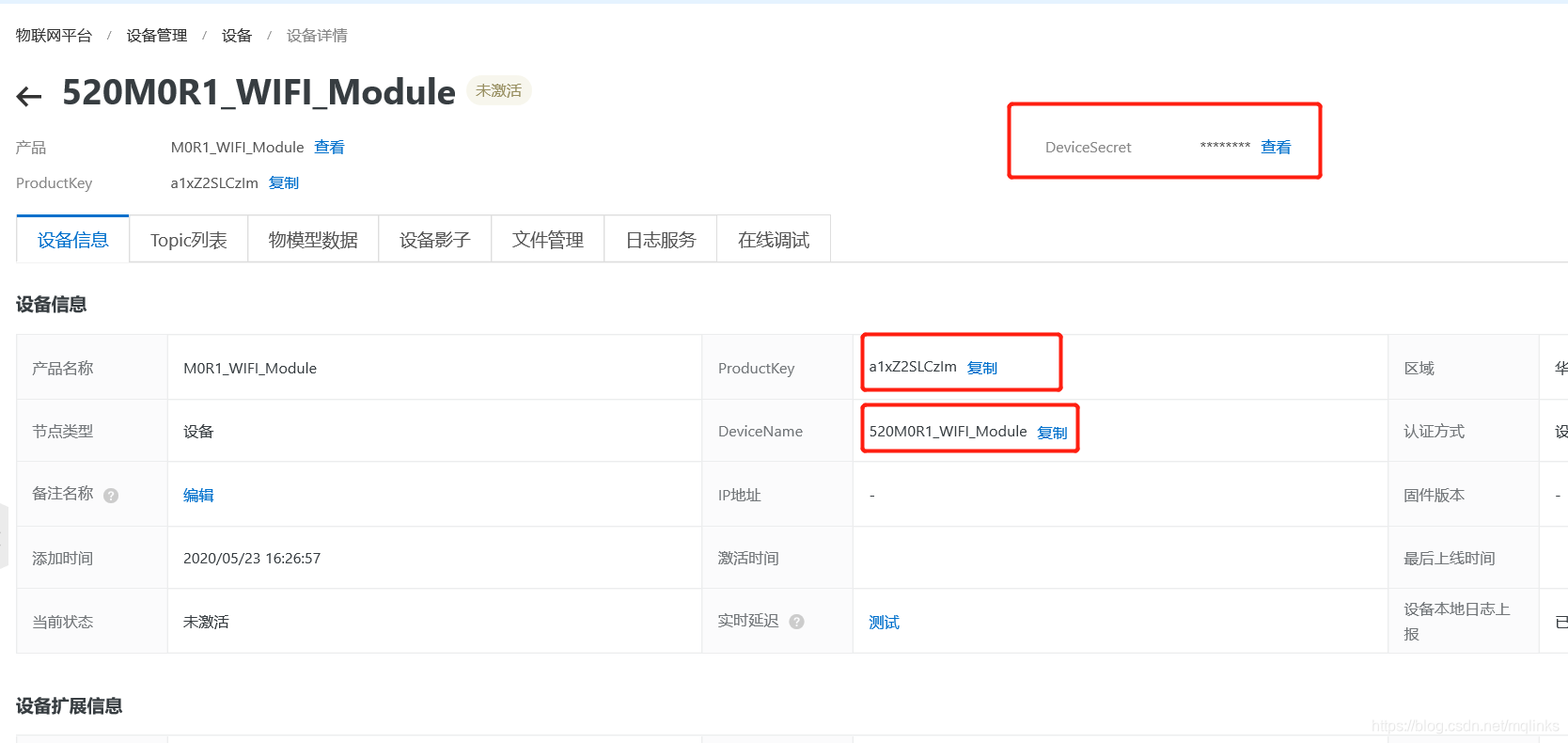Click help icon next to 实时延迟
1568x743 pixels.
(796, 622)
